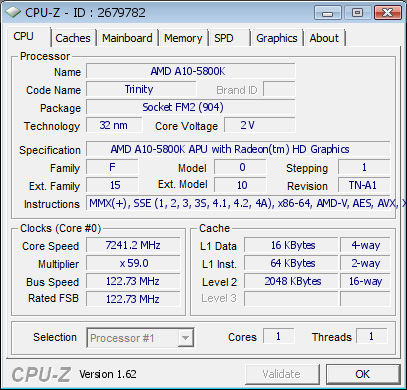This screenshot has width=407, height=390.
Task: Click the Specification field text
Action: coord(238,149)
